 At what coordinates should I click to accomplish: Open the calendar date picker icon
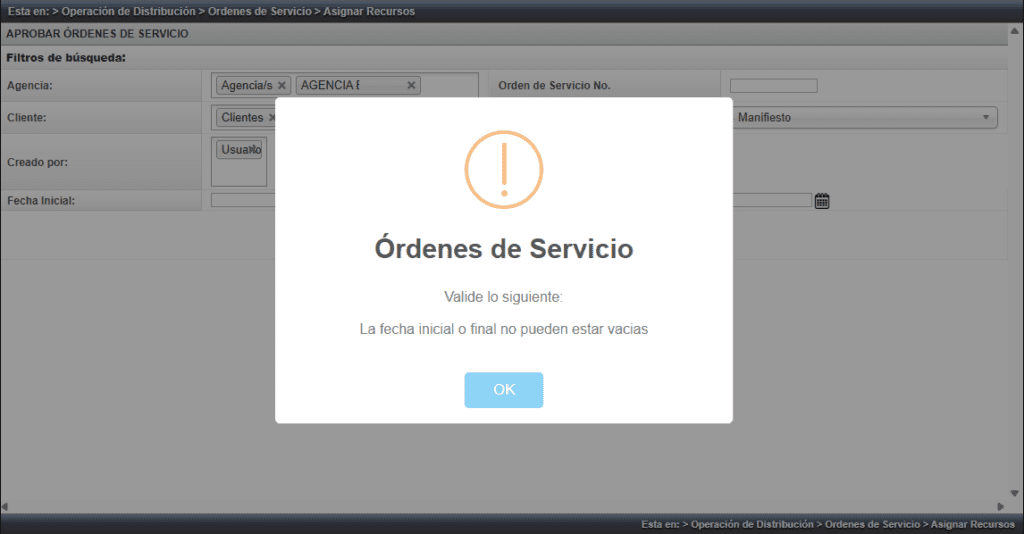pos(822,201)
